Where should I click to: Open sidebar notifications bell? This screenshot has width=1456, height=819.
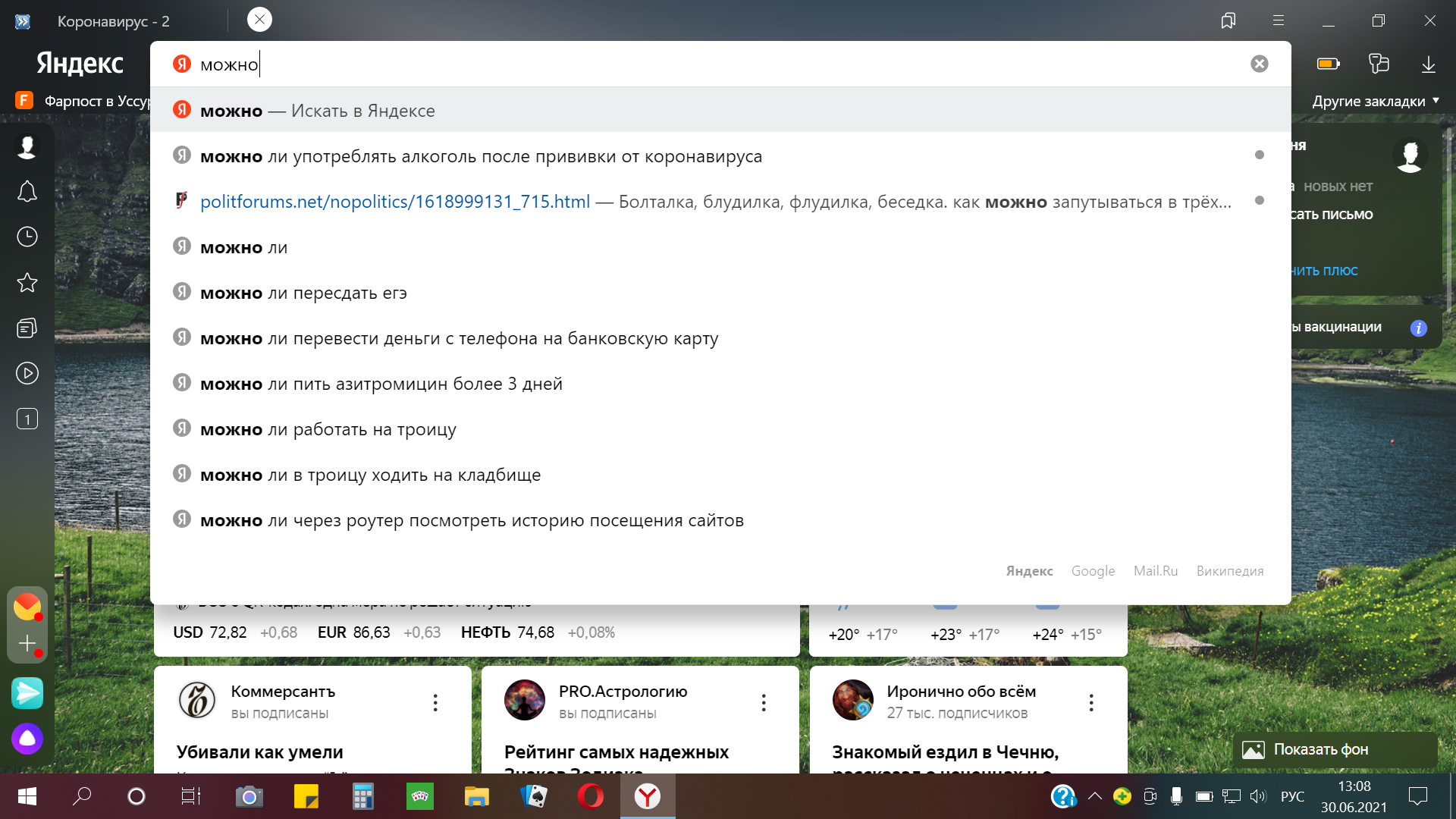(x=27, y=191)
